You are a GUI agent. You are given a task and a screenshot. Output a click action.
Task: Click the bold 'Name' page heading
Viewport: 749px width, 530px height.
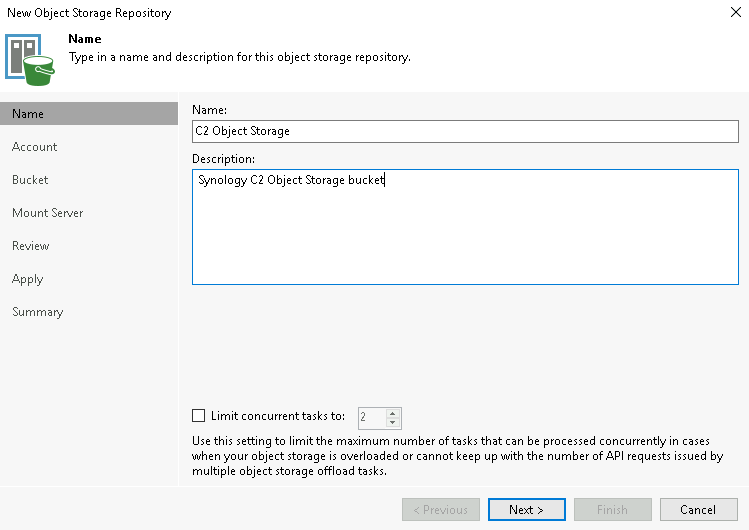pyautogui.click(x=85, y=39)
